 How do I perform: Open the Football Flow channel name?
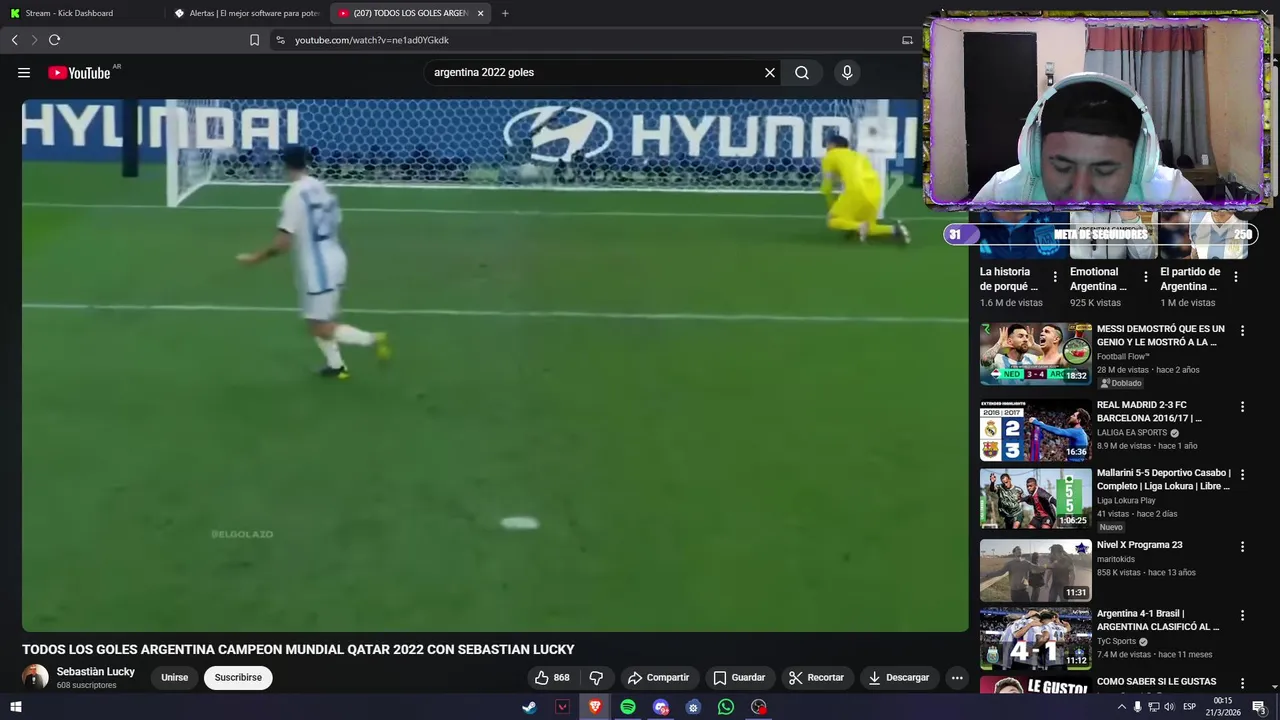[x=1123, y=356]
